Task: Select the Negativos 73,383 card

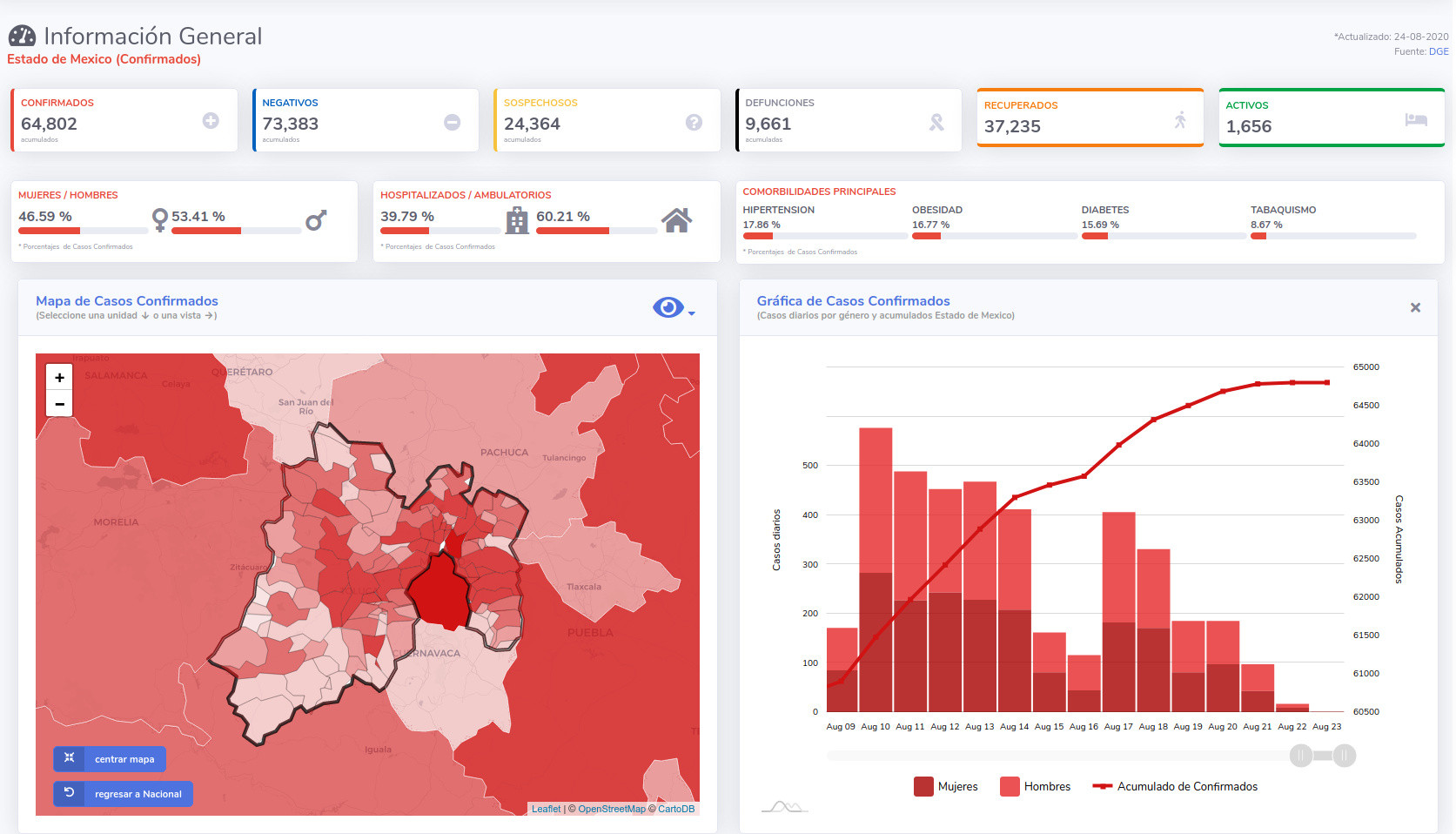Action: point(366,120)
